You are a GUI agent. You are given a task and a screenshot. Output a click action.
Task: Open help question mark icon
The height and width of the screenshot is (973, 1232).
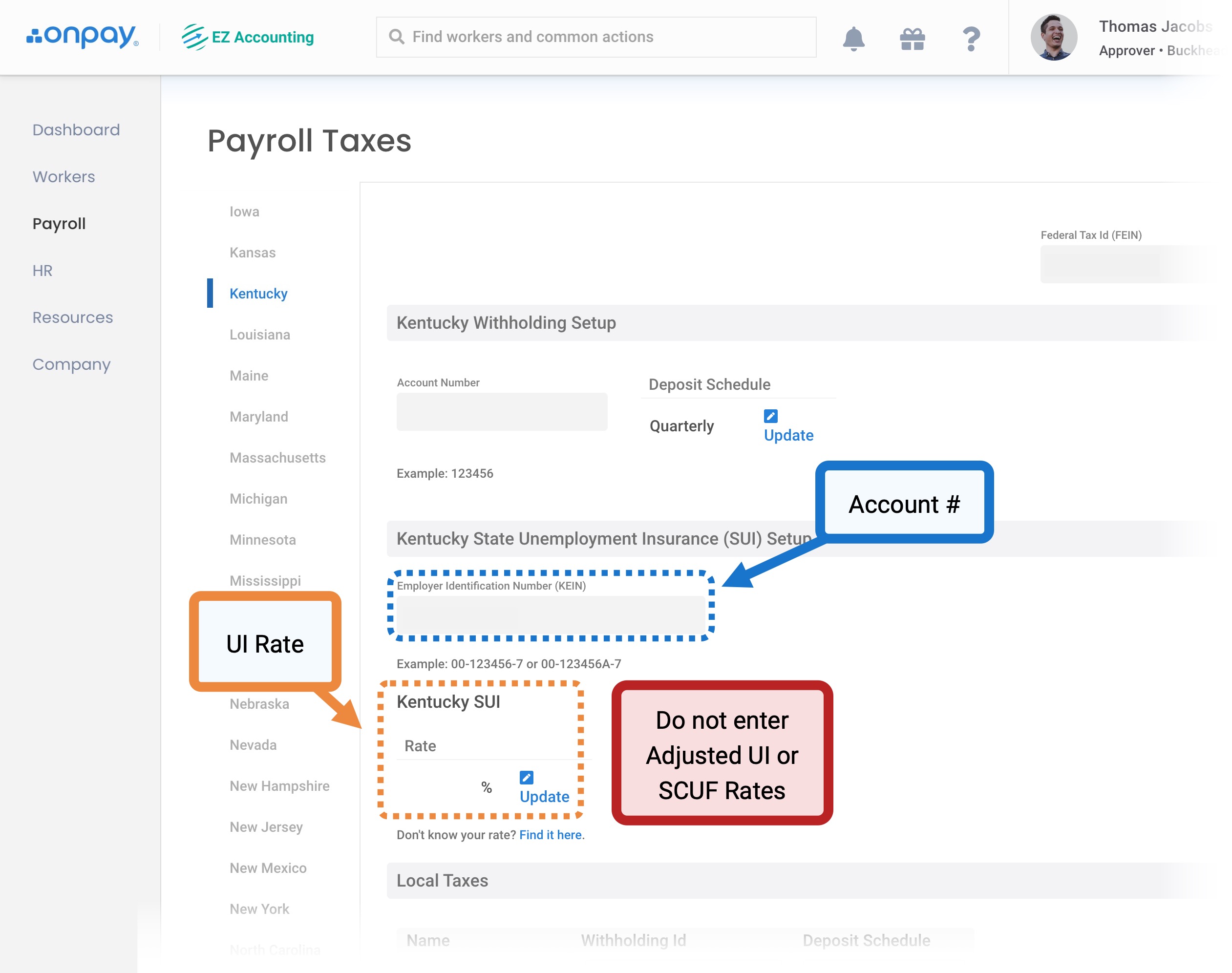click(971, 39)
